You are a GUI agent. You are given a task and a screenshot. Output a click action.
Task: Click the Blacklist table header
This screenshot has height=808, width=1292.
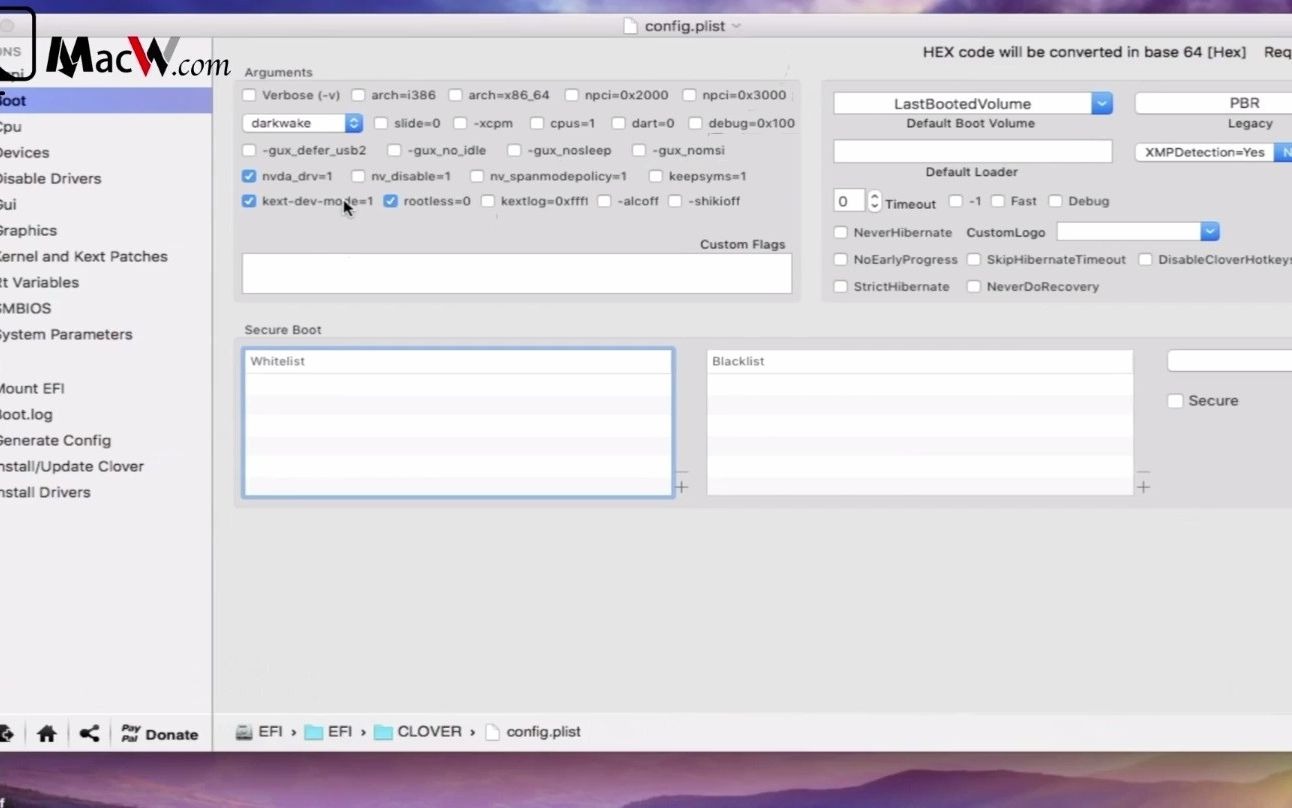(x=920, y=361)
